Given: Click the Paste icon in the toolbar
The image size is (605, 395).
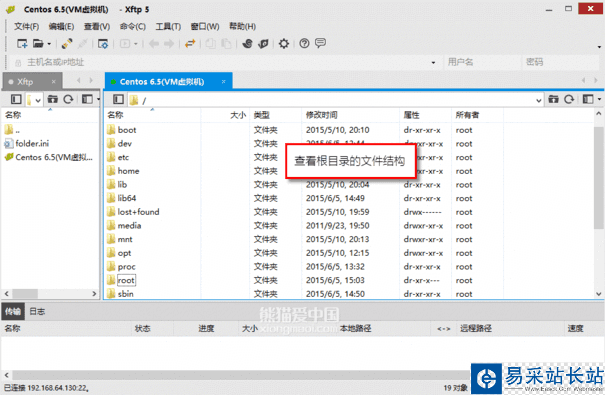Looking at the screenshot, I should 226,44.
